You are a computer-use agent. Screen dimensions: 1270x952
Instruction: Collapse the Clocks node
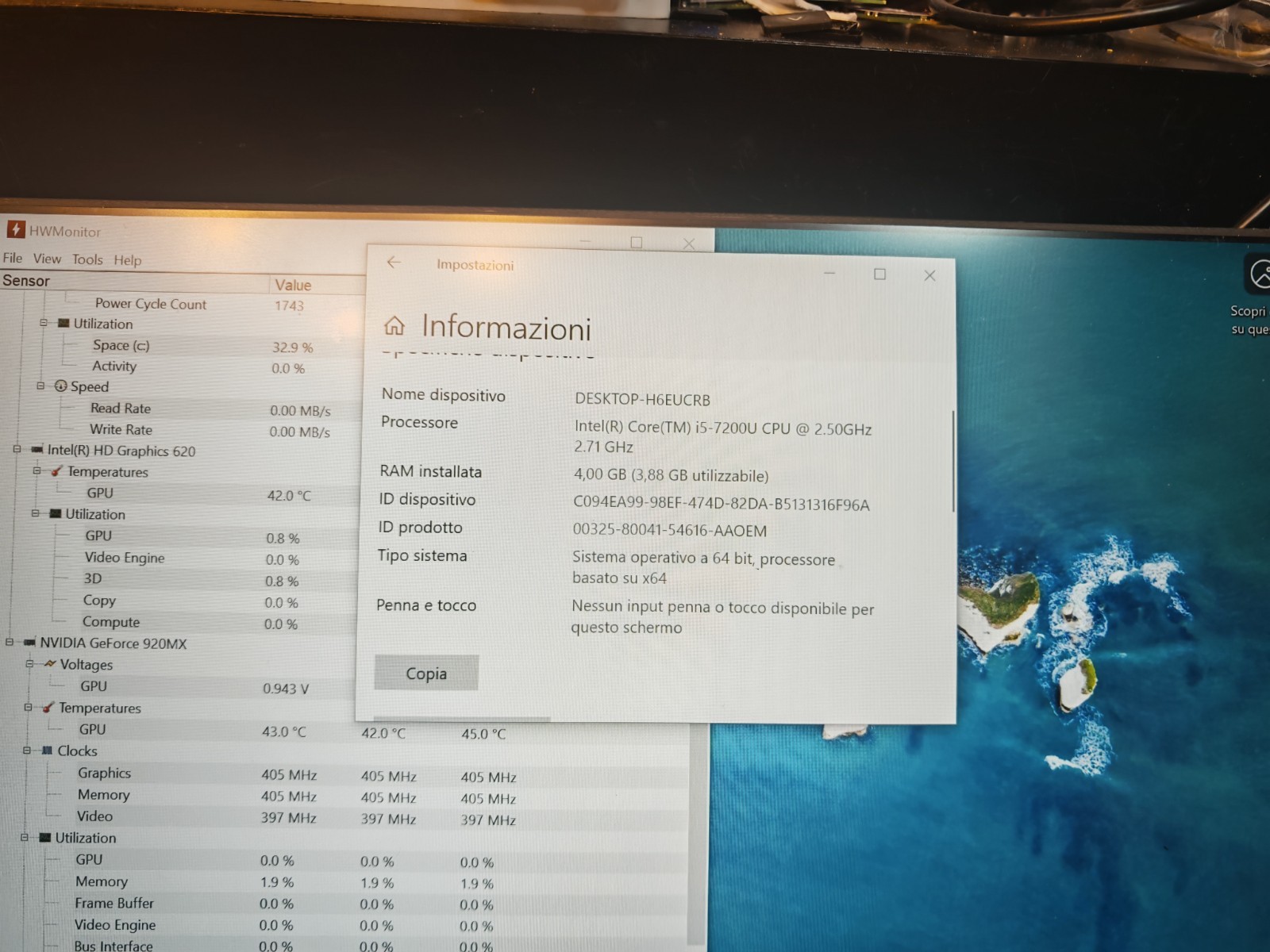[26, 750]
